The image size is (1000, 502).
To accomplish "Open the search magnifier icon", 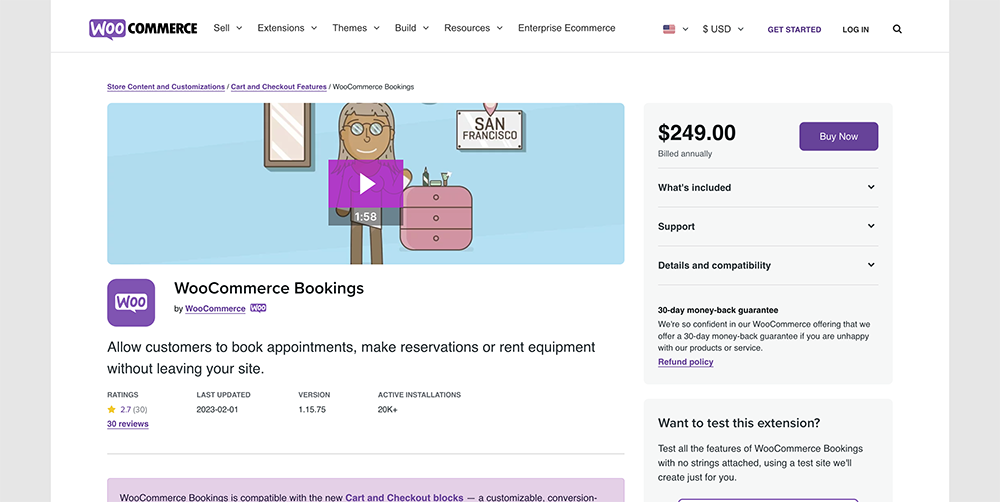I will pos(897,29).
